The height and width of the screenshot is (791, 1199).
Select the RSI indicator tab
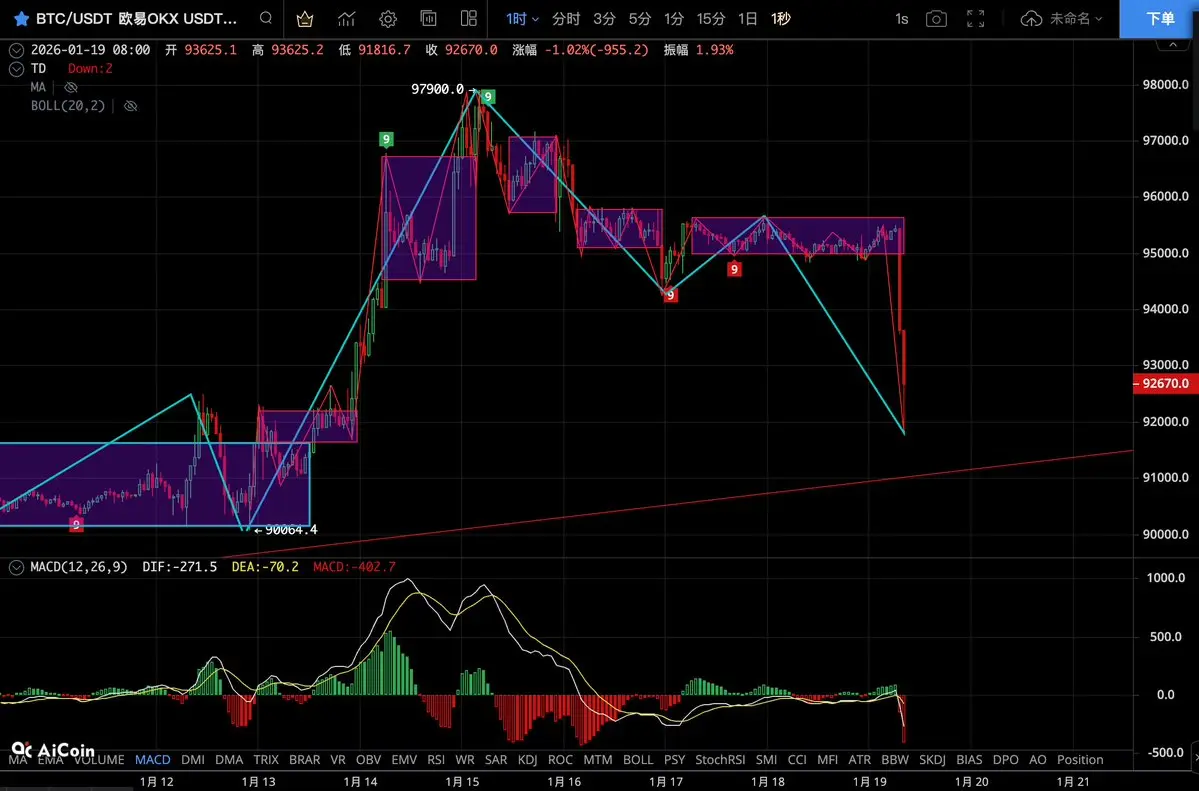[x=436, y=760]
